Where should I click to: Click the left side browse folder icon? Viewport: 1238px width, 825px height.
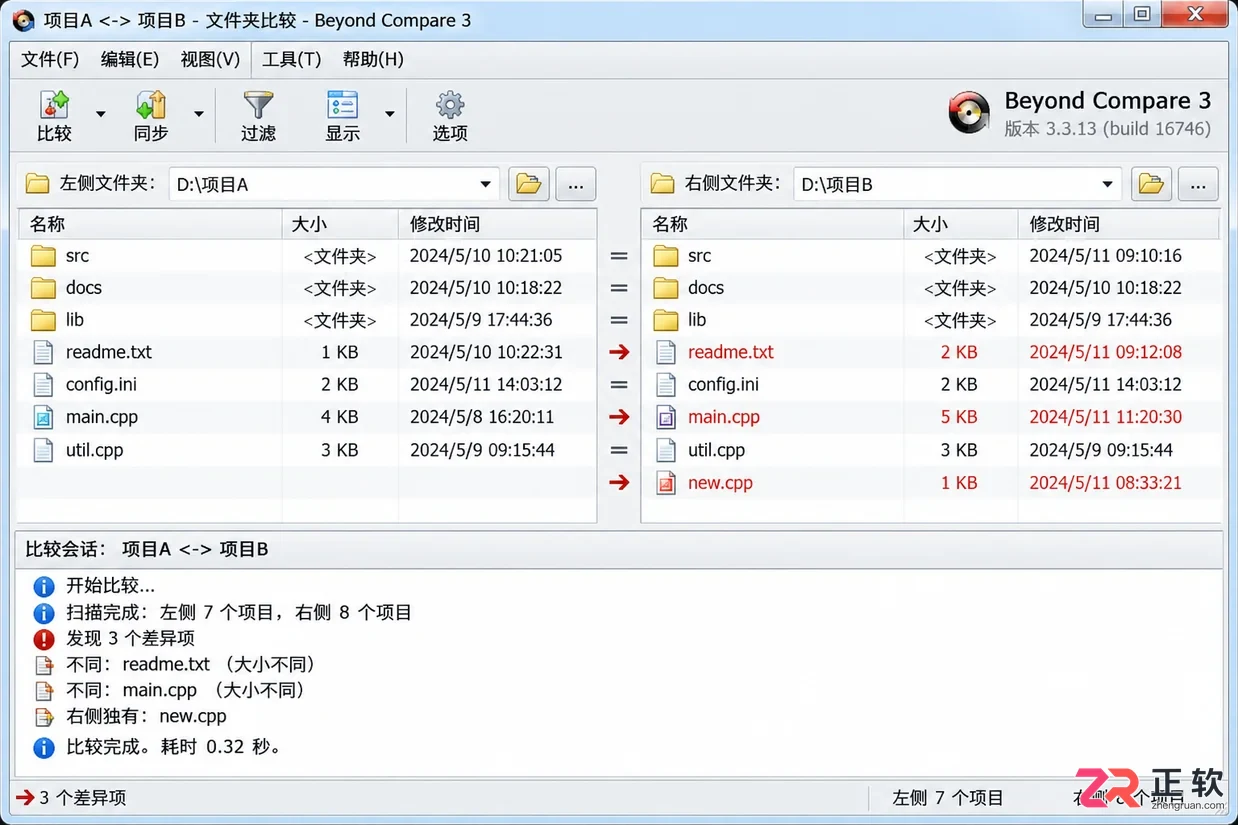pos(529,184)
